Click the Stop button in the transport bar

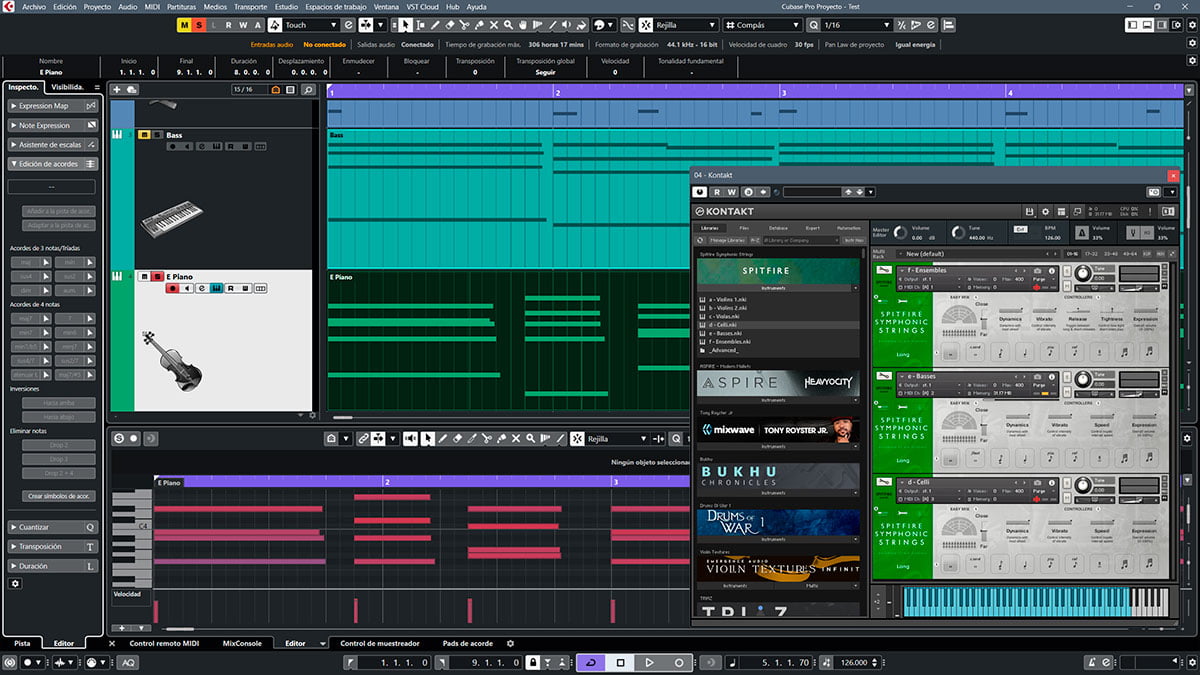click(620, 662)
